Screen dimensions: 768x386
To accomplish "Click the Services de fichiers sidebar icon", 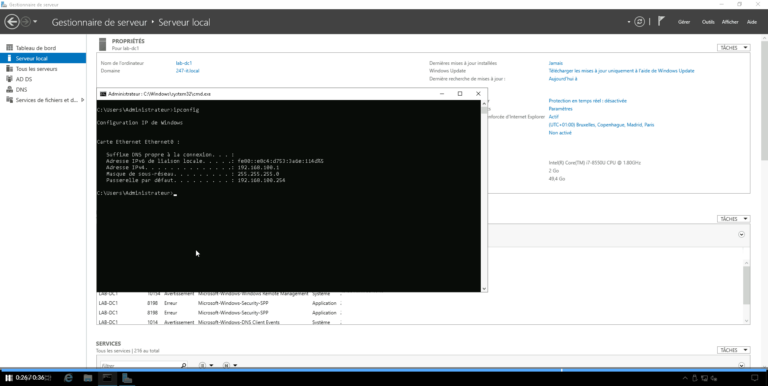I will 9,99.
